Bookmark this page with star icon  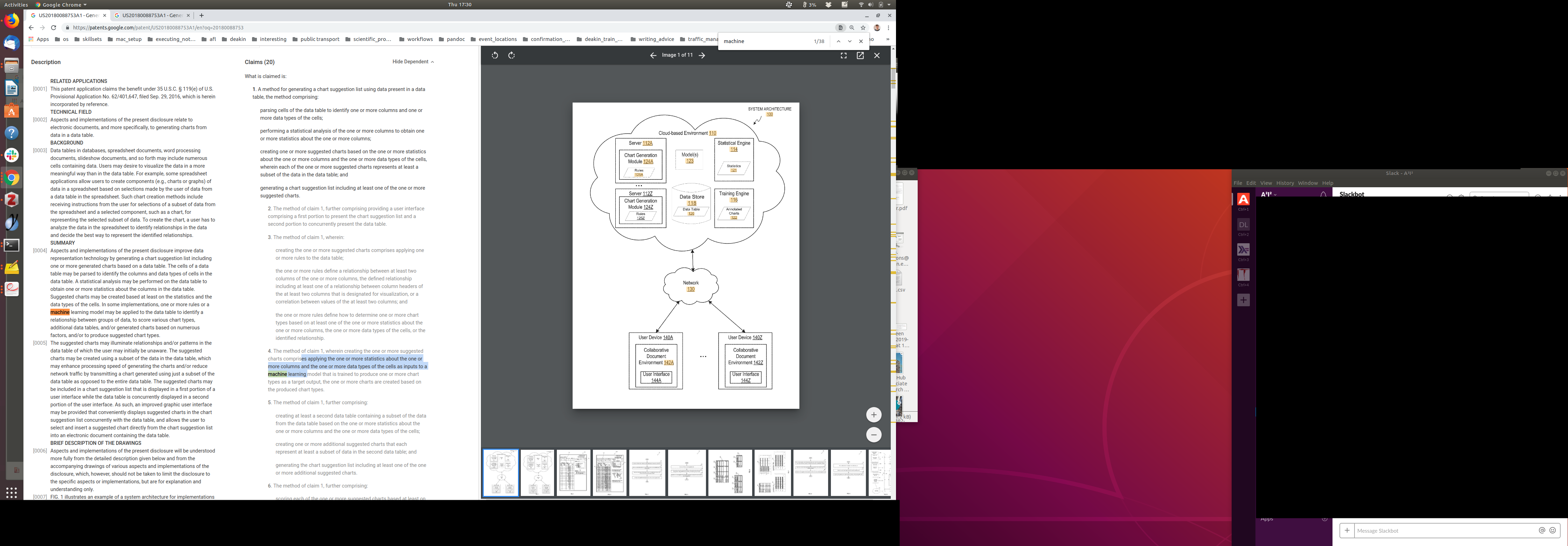863,27
